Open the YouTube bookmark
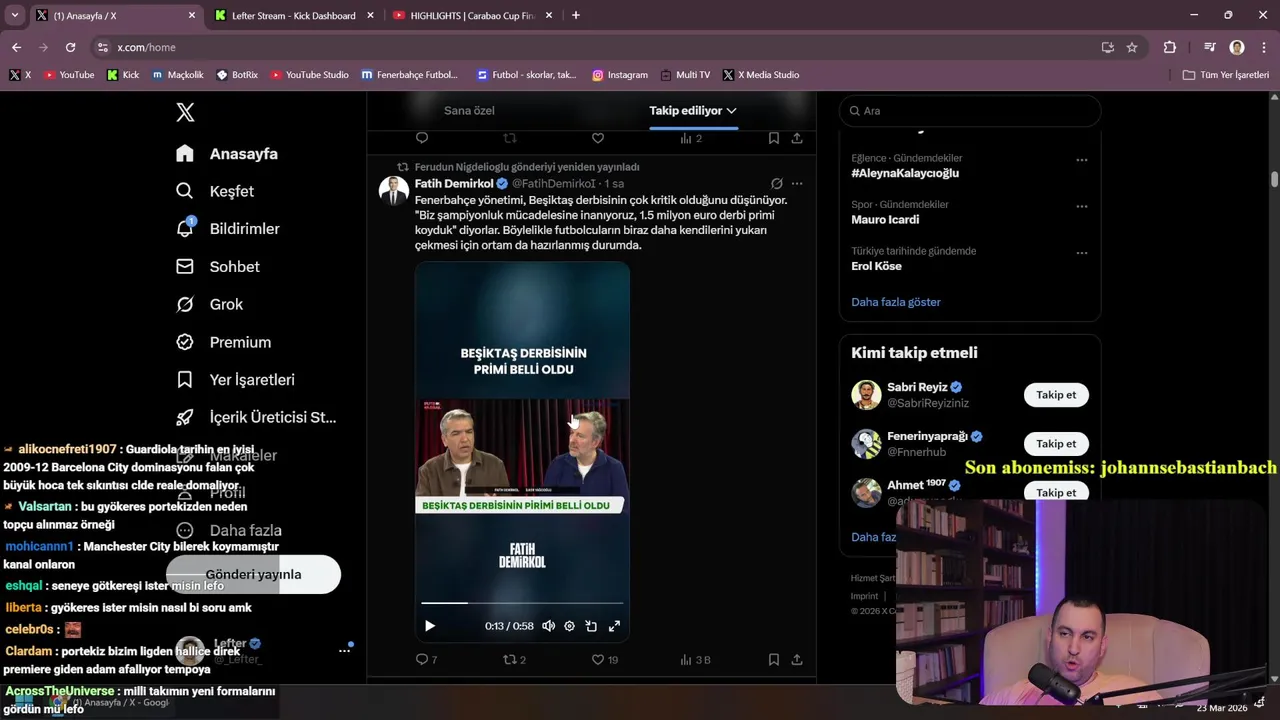Screen dimensions: 1280x720 [69, 75]
